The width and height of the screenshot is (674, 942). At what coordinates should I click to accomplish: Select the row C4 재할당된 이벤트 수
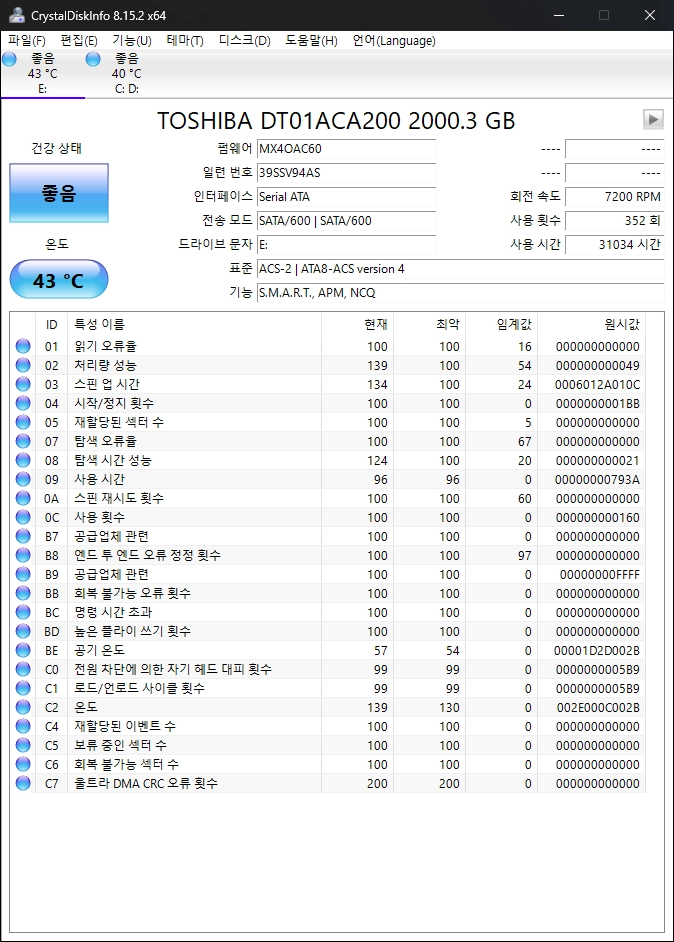click(328, 726)
